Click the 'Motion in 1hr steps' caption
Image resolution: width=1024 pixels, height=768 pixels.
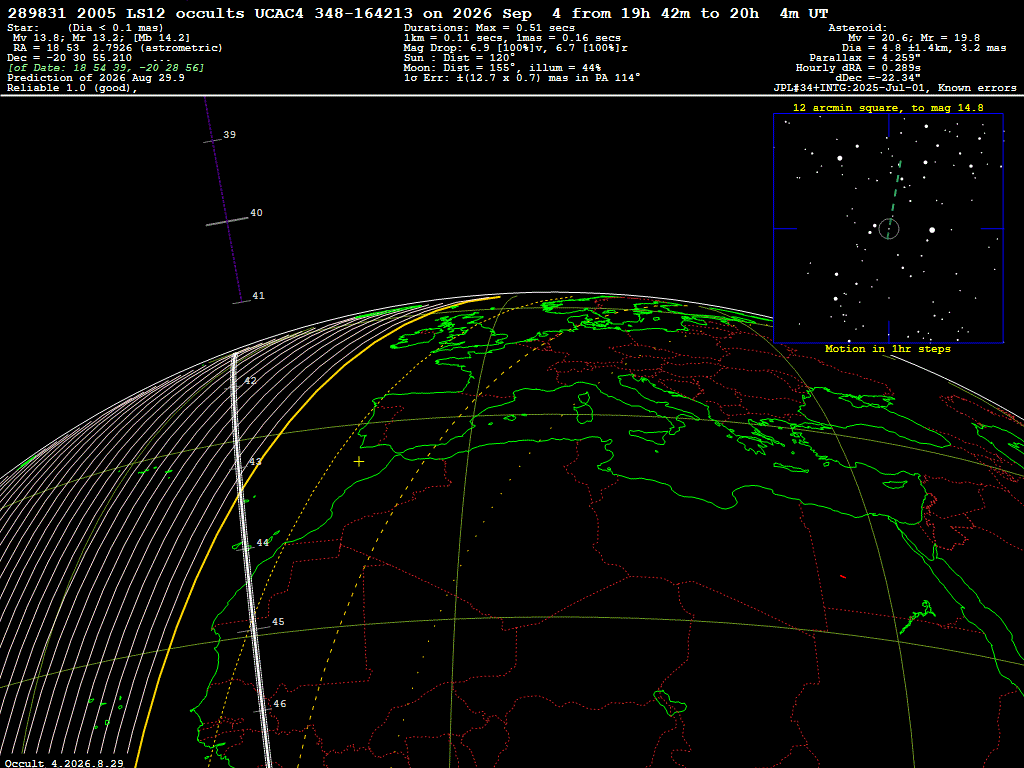pyautogui.click(x=888, y=349)
